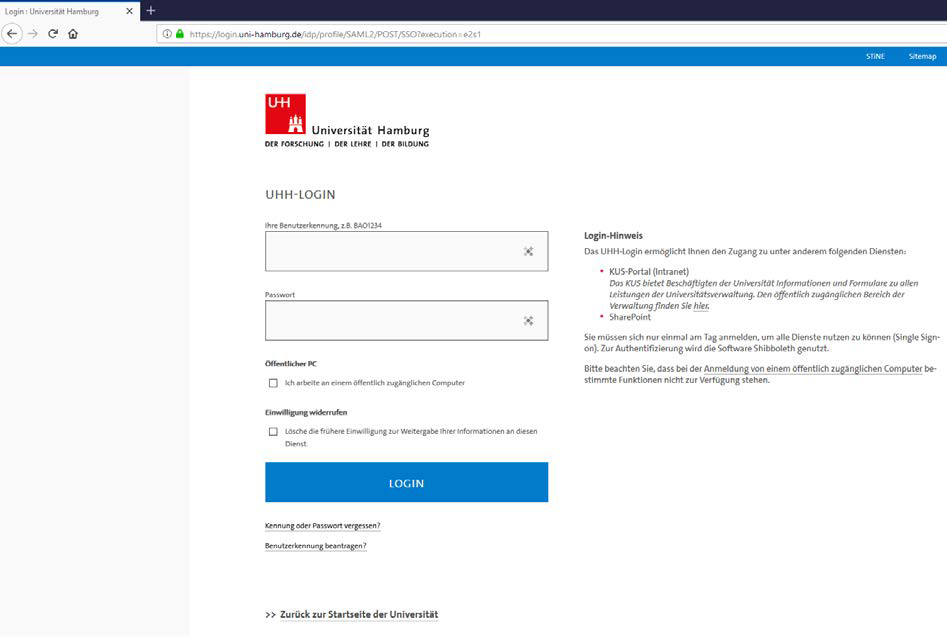This screenshot has height=638, width=947.
Task: Click the green padlock security icon
Action: click(x=179, y=34)
